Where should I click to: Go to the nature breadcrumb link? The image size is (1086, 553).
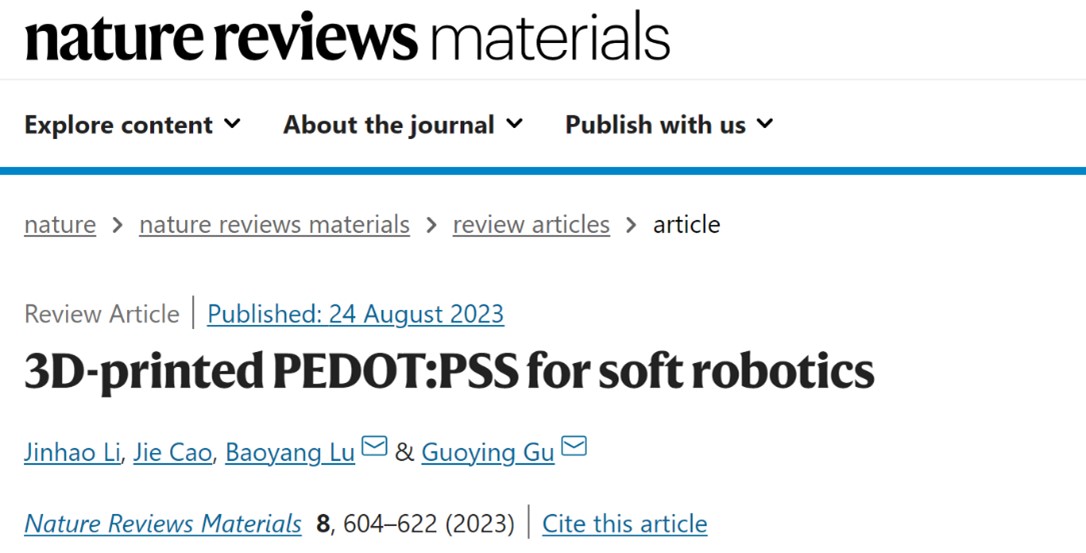tap(60, 225)
